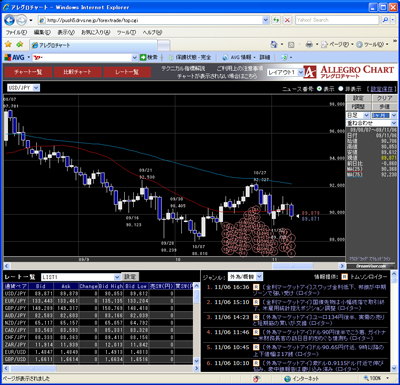Click the Refresh page icon
The width and height of the screenshot is (400, 385).
click(276, 20)
